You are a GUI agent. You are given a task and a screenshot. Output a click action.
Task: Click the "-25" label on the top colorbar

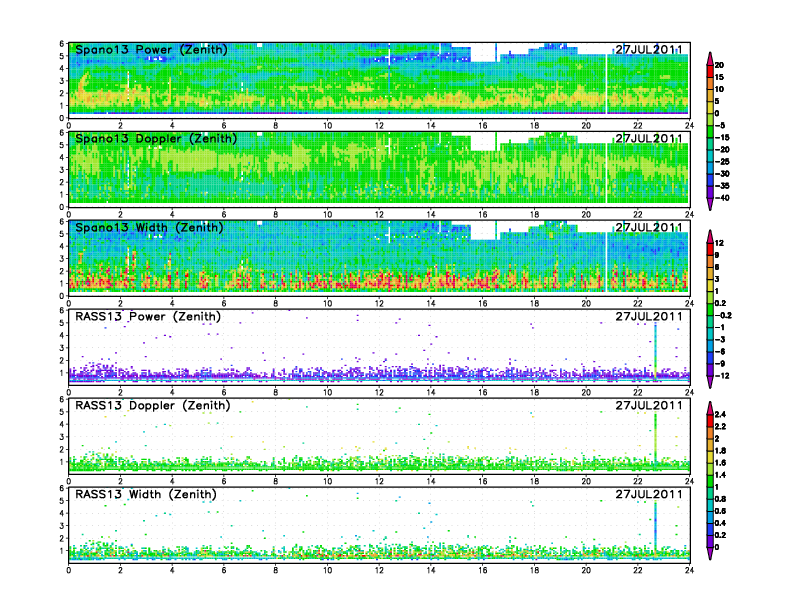(722, 162)
